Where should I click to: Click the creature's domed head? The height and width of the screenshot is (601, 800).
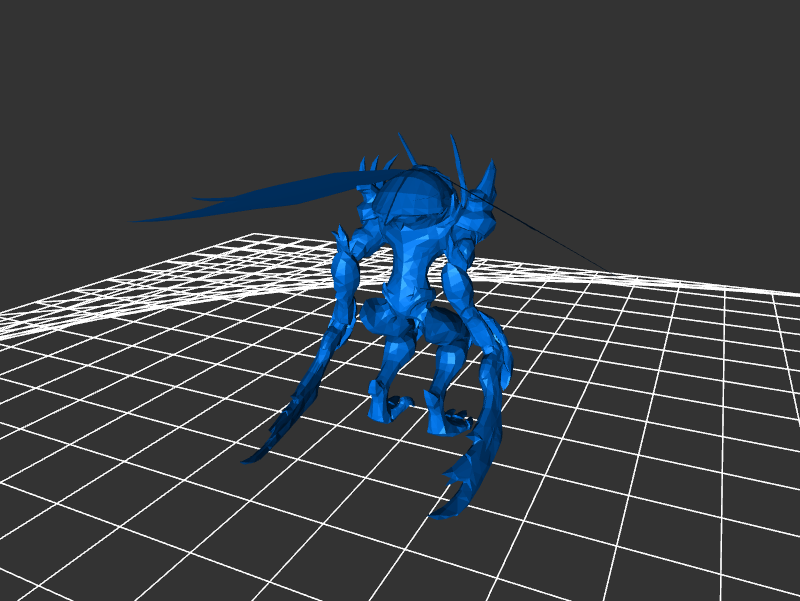413,196
